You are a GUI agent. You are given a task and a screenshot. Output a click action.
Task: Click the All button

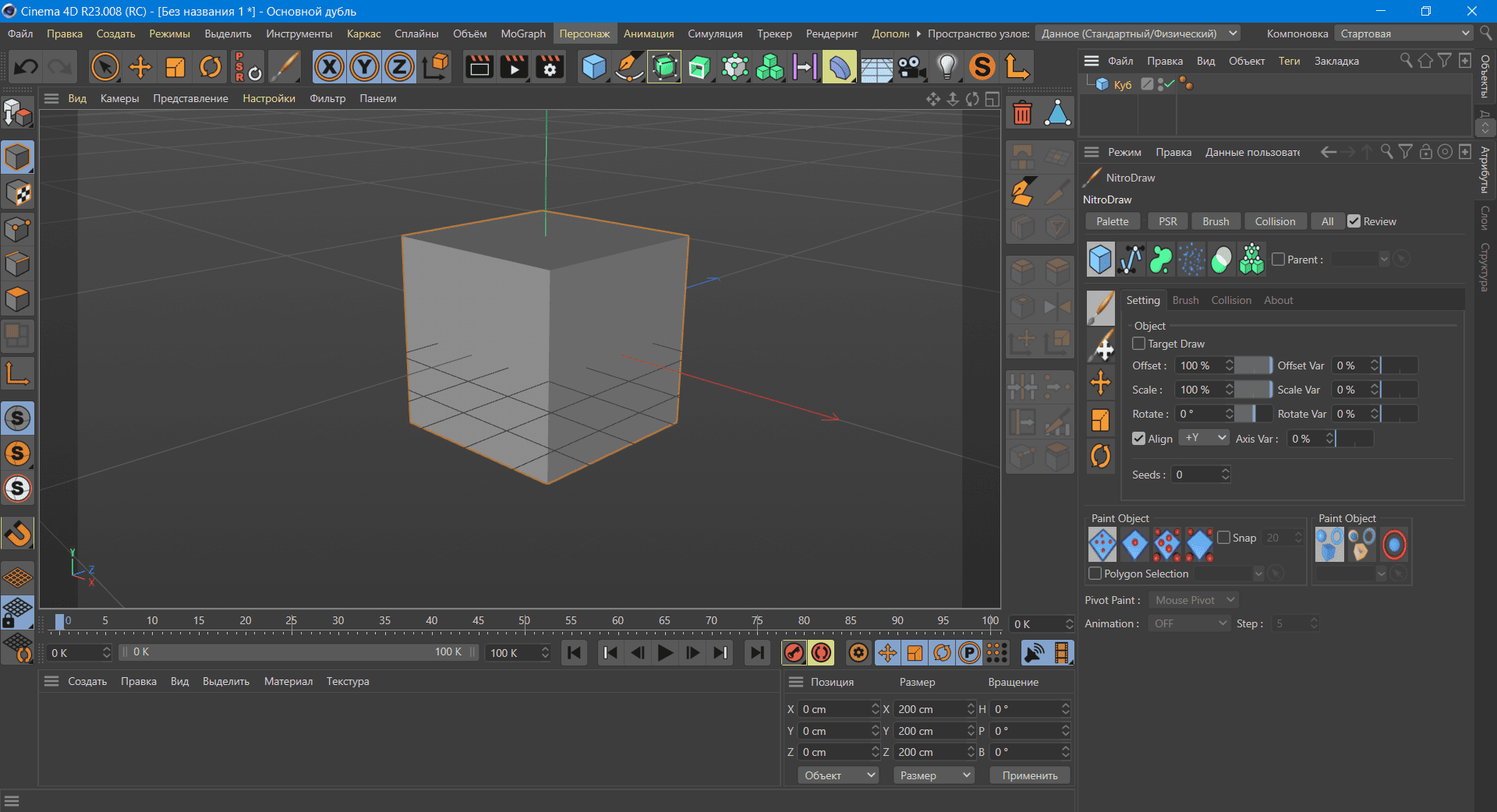pyautogui.click(x=1327, y=221)
